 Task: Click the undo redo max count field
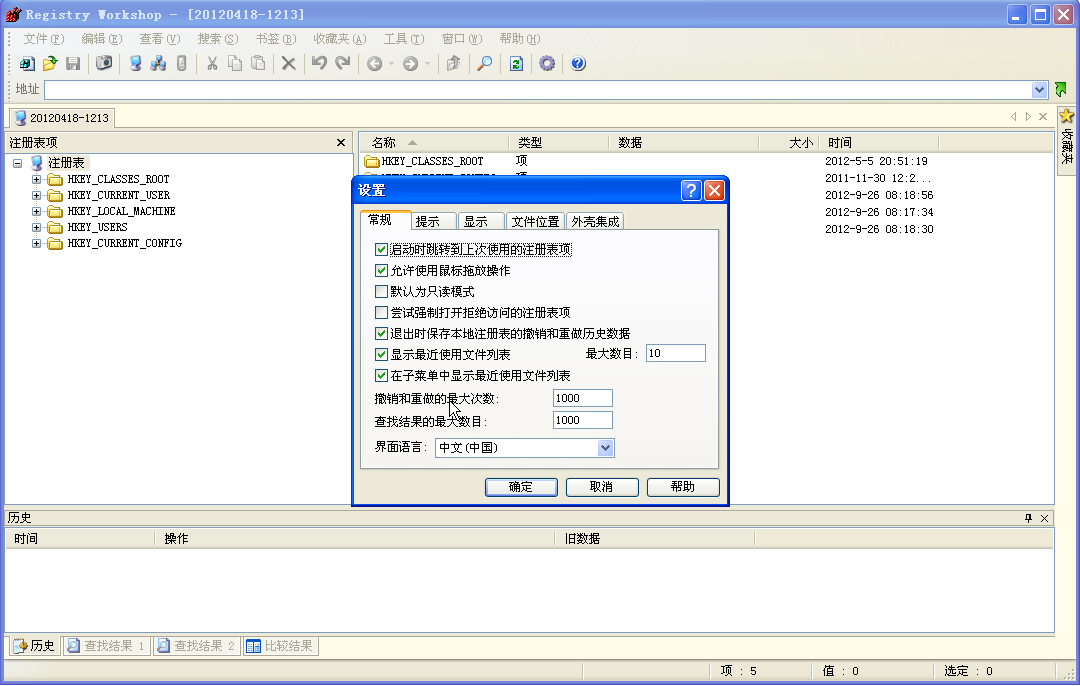[x=583, y=398]
